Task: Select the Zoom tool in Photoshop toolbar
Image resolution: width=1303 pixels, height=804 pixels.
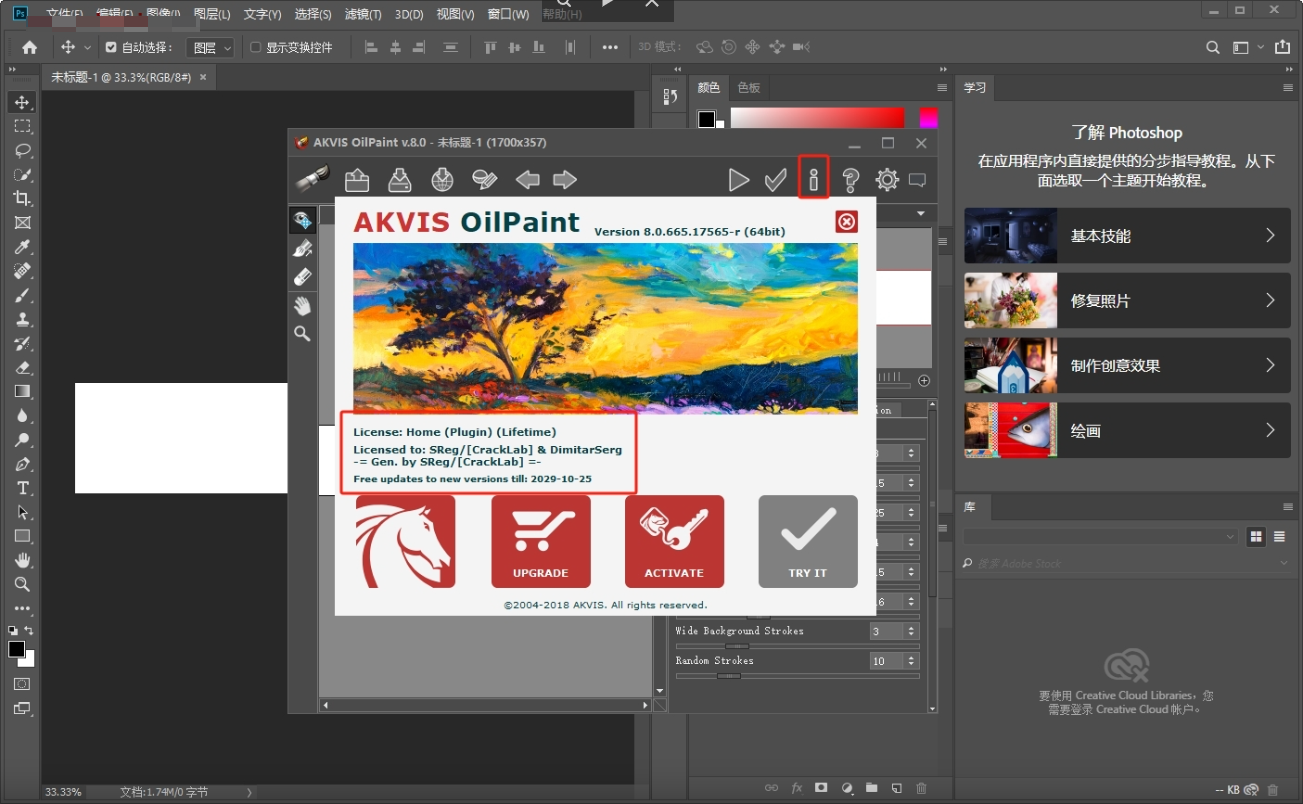Action: pyautogui.click(x=22, y=584)
